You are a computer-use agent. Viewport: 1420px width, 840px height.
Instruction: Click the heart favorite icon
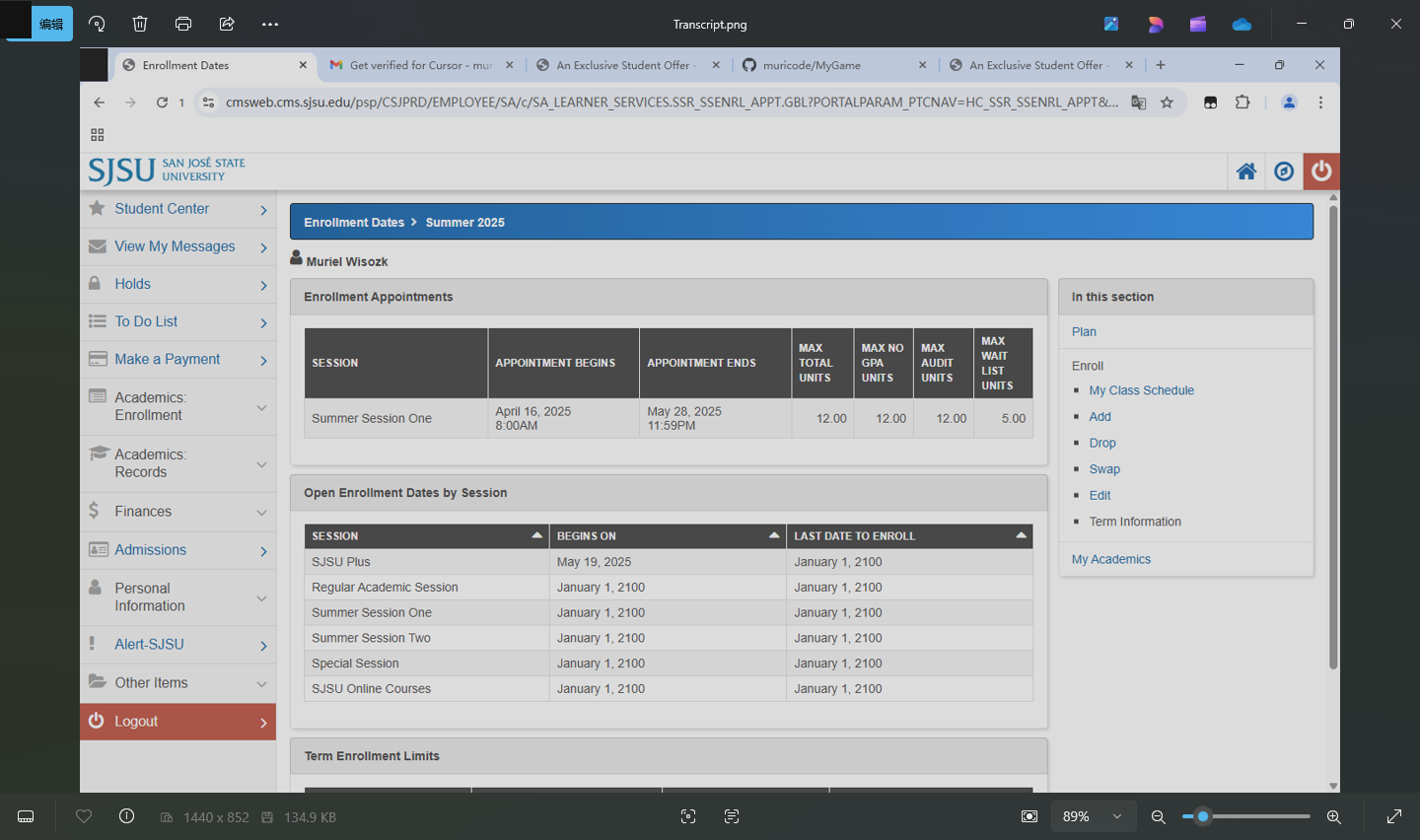(x=84, y=816)
